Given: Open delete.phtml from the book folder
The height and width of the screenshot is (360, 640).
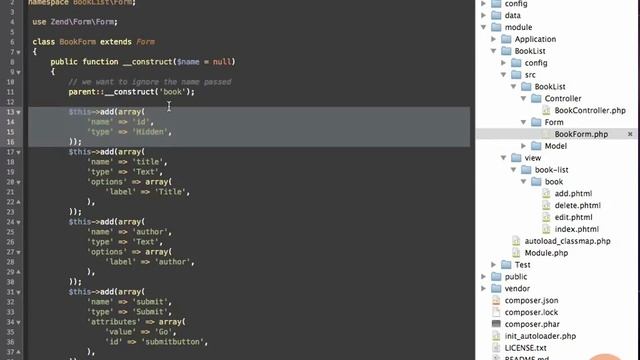Looking at the screenshot, I should [578, 205].
